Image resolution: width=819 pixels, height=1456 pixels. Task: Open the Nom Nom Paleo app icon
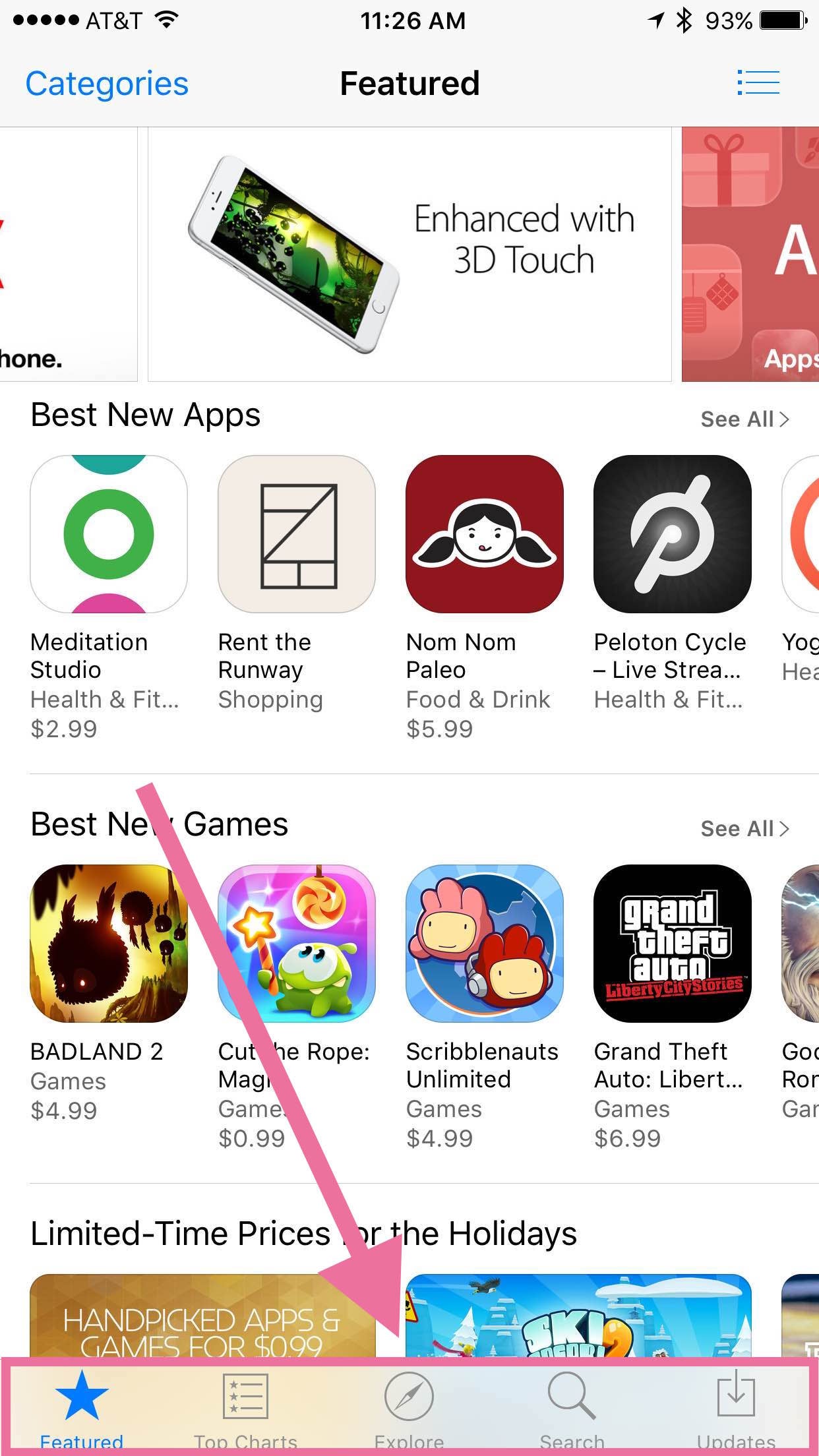[x=485, y=534]
